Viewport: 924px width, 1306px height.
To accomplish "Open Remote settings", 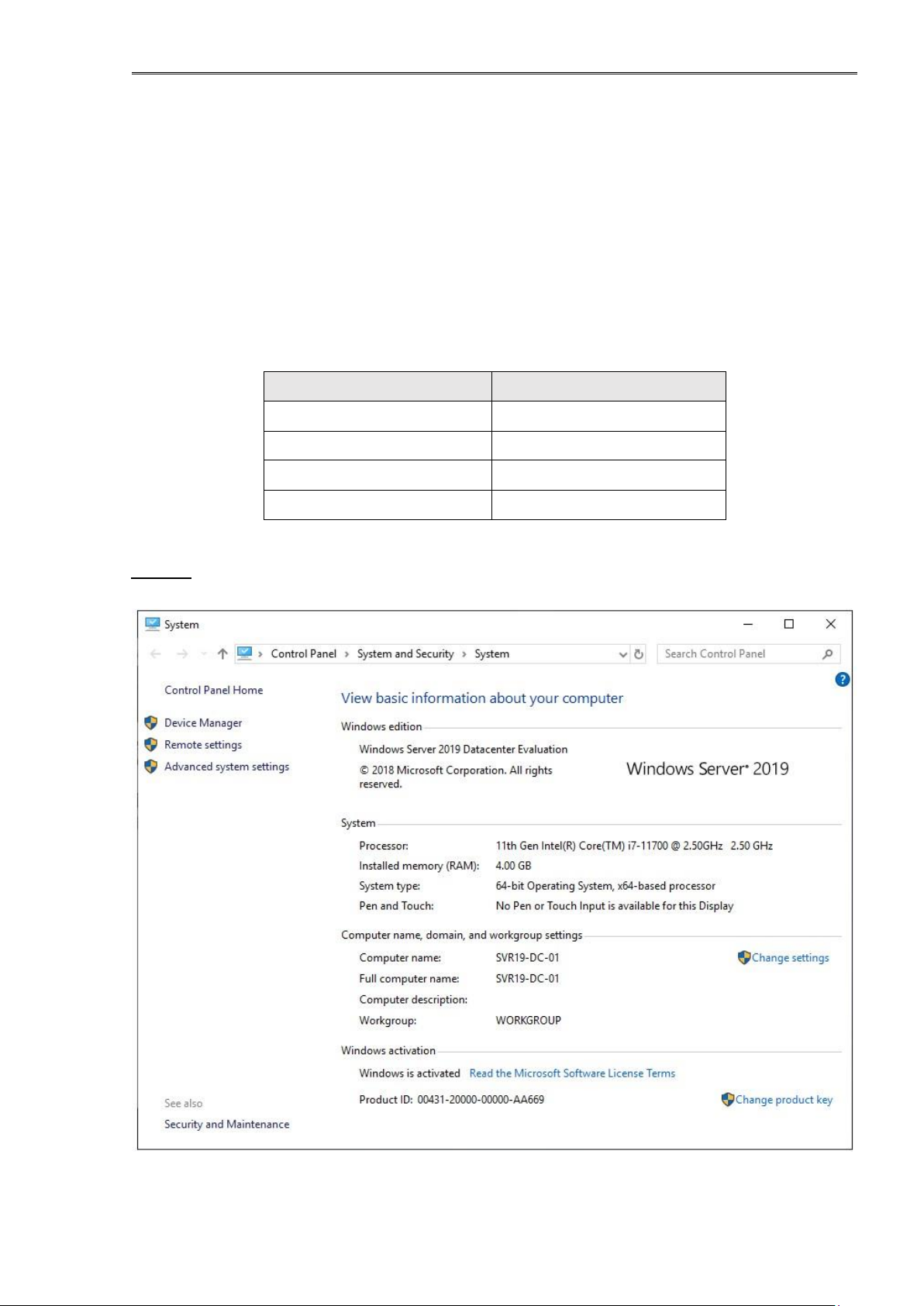I will pos(203,745).
